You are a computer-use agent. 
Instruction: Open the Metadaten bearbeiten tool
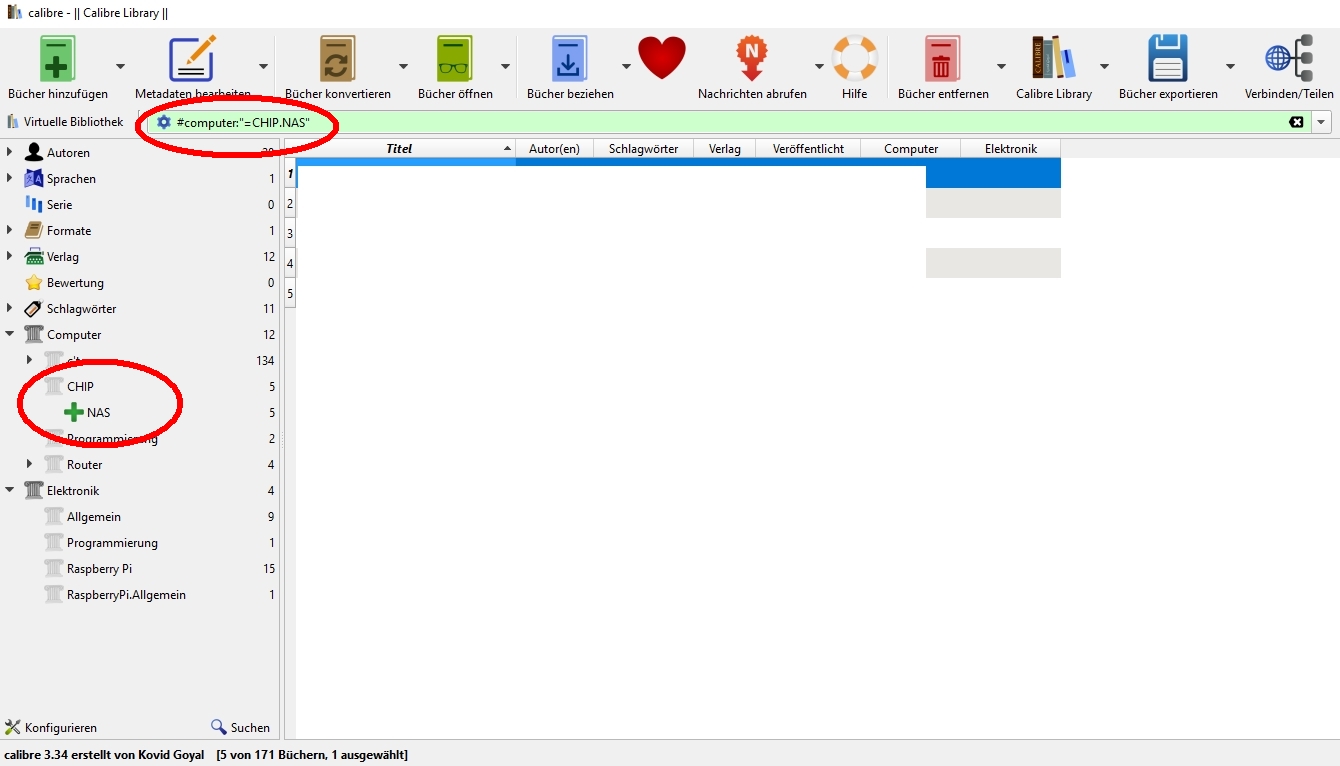point(192,59)
